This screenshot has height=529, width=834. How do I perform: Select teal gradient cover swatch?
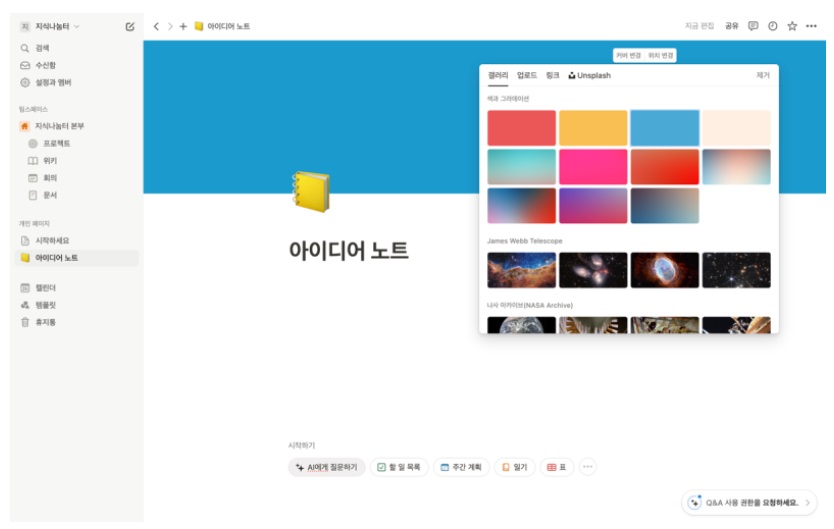pyautogui.click(x=522, y=167)
